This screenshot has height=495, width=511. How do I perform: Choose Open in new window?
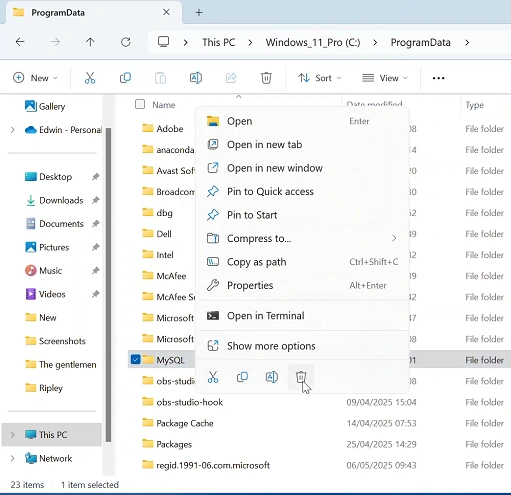pos(302,168)
